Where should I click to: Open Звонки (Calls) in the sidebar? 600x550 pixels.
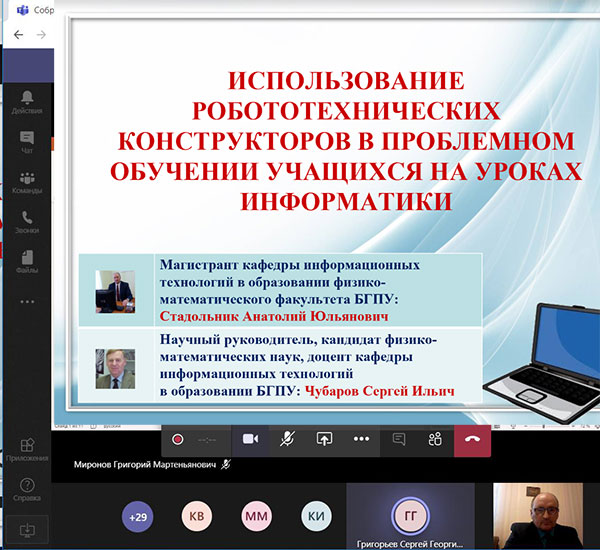(26, 221)
